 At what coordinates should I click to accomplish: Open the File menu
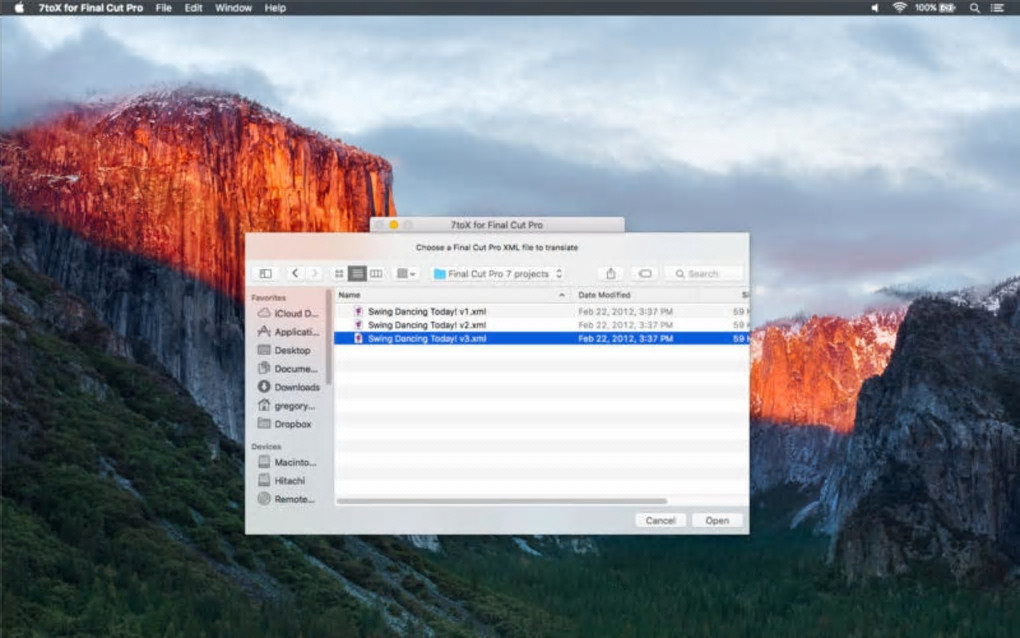[163, 8]
